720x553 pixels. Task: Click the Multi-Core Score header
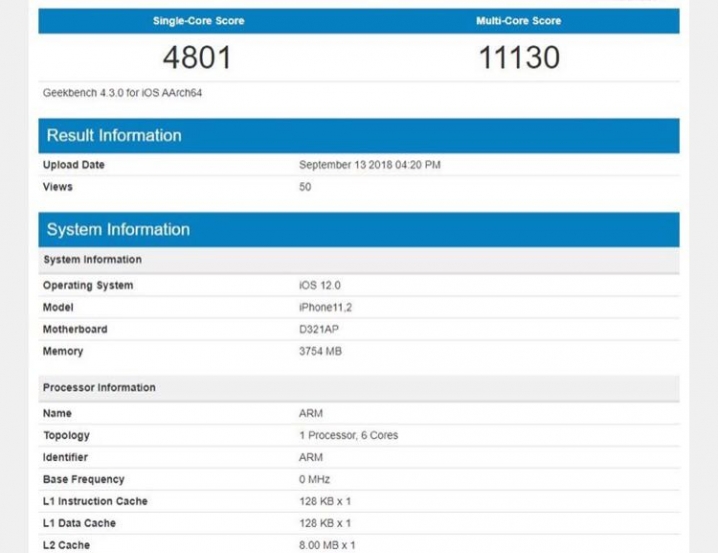518,21
